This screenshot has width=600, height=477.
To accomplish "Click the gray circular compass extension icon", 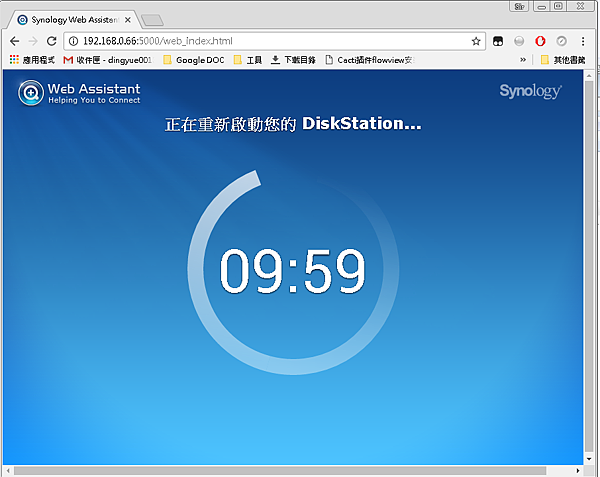I will pyautogui.click(x=561, y=41).
